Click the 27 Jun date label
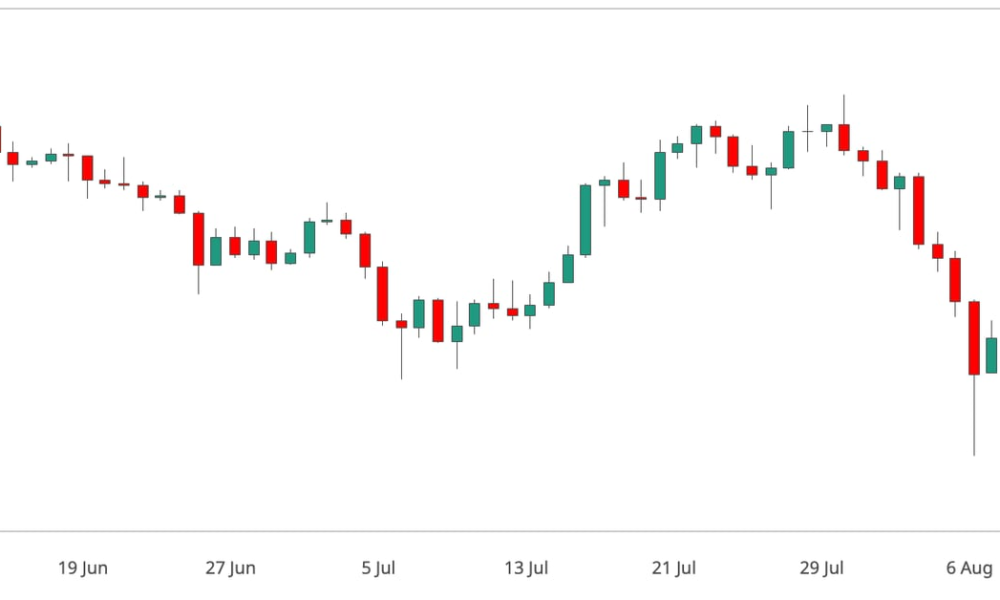The height and width of the screenshot is (600, 1000). click(x=230, y=567)
